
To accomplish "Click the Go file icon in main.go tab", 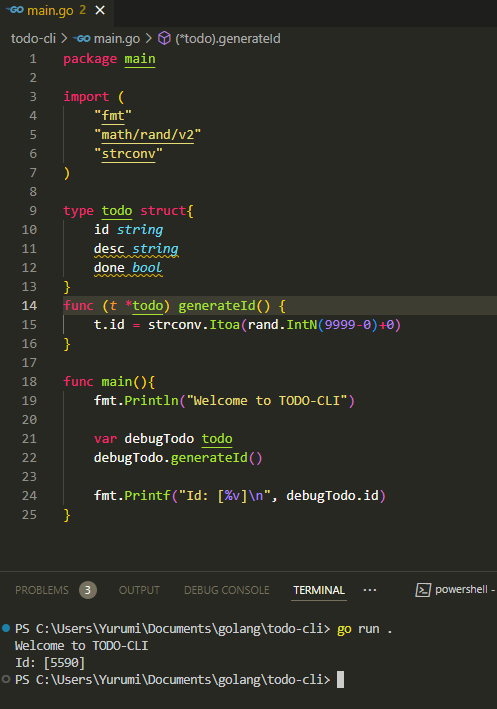I will point(15,10).
